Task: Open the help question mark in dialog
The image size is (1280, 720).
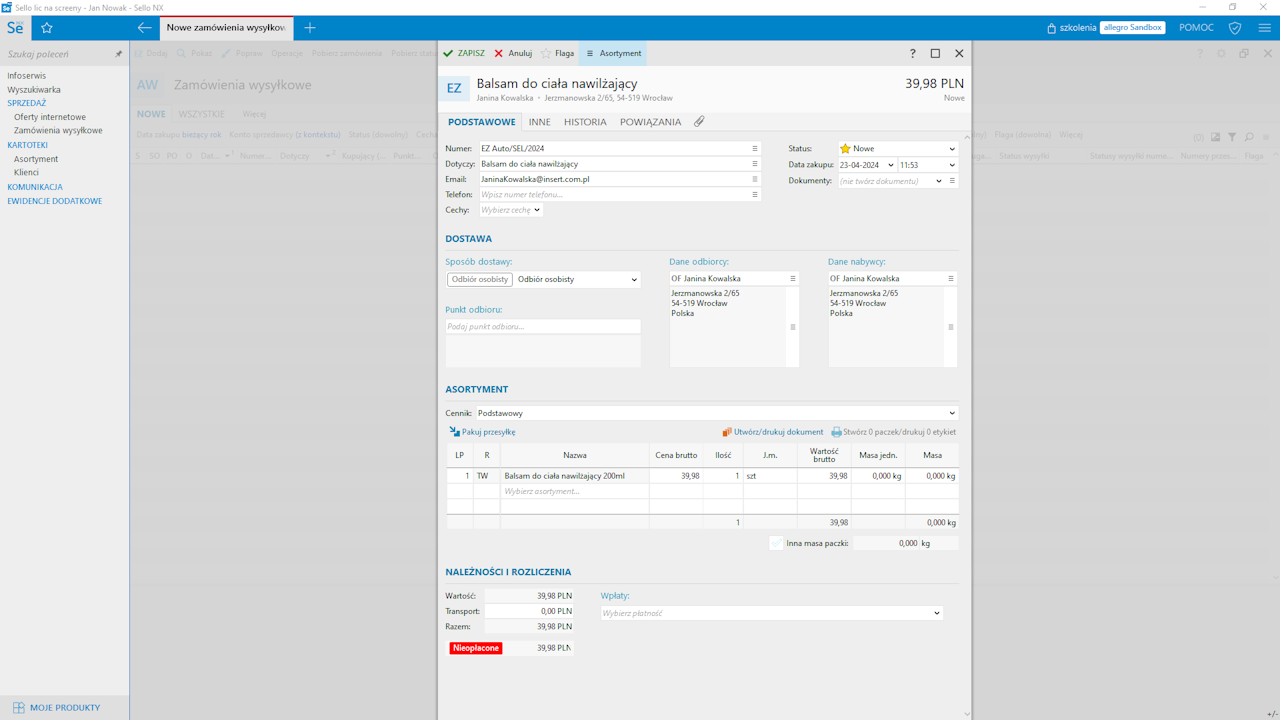Action: [x=912, y=53]
